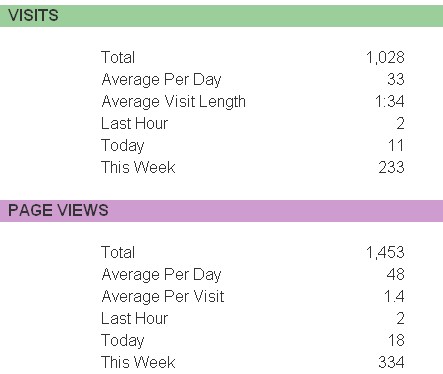Click the Visits Today label
The image size is (443, 374).
123,146
